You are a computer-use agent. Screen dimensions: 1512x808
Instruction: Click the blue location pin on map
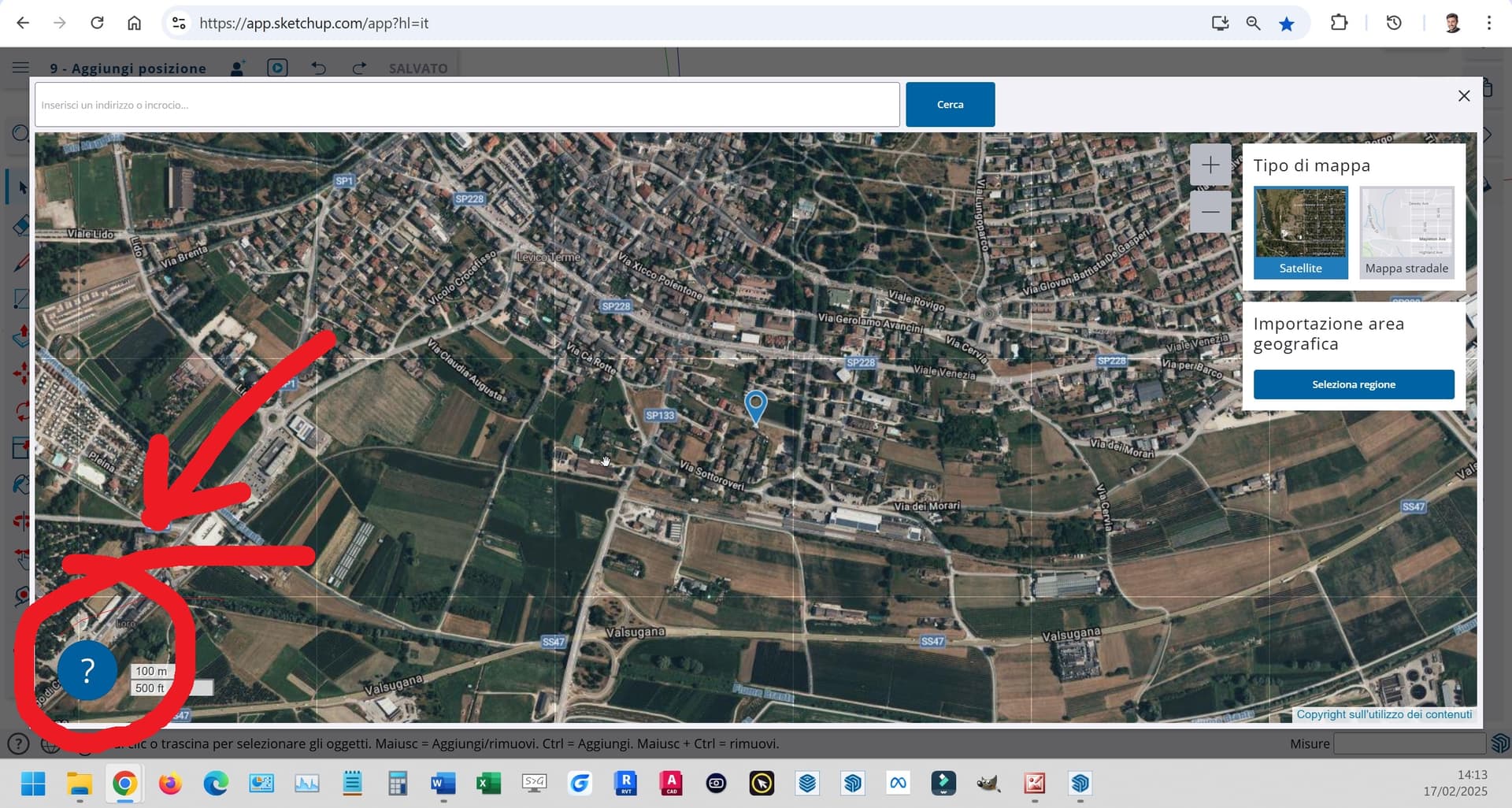(x=755, y=407)
